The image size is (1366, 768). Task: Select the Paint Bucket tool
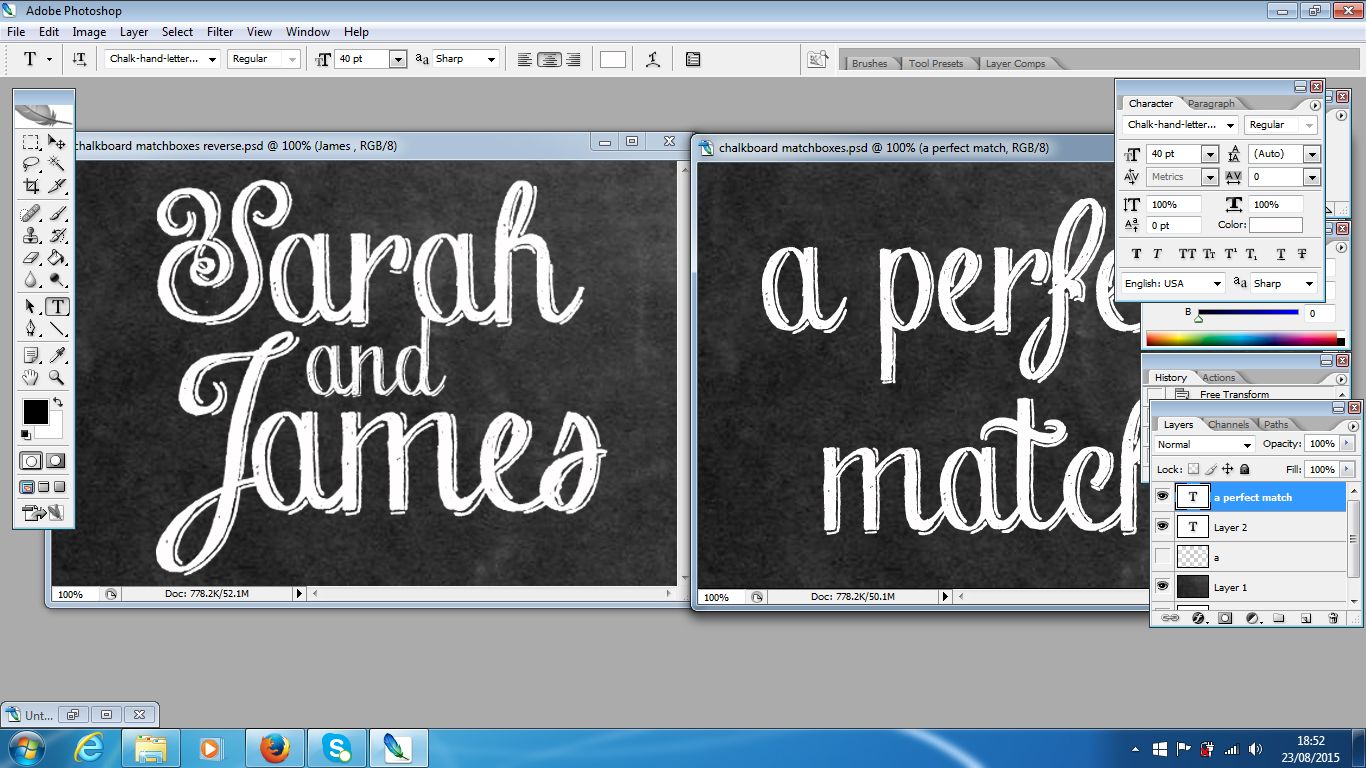(x=57, y=258)
